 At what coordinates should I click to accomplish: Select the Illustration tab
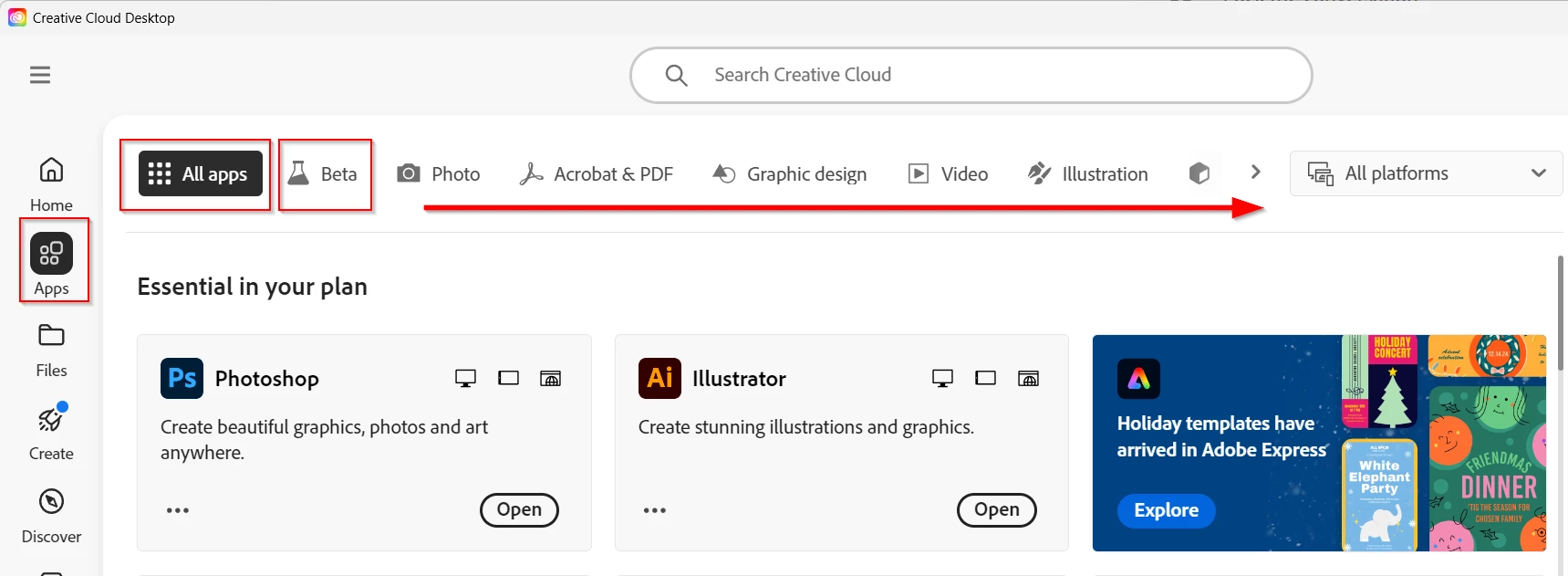pyautogui.click(x=1088, y=173)
